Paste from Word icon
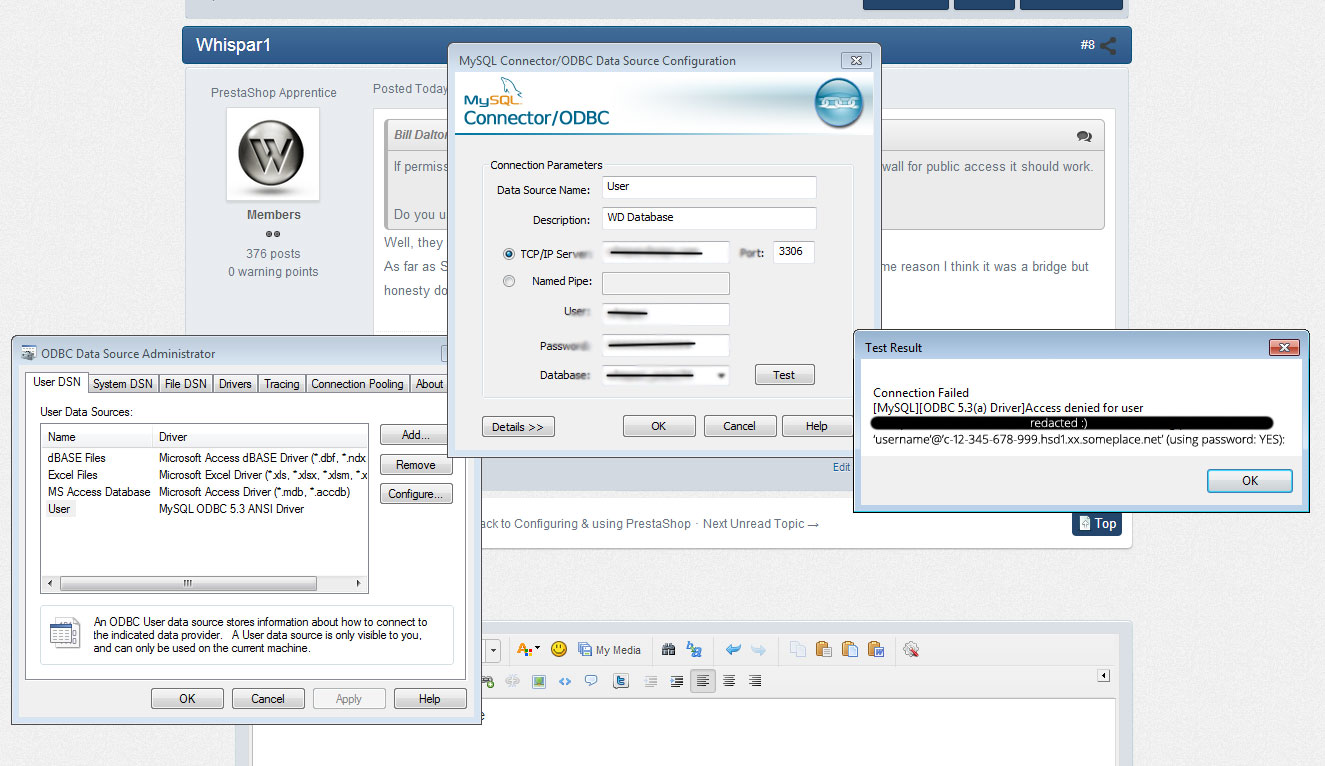This screenshot has height=766, width=1325. pos(875,650)
